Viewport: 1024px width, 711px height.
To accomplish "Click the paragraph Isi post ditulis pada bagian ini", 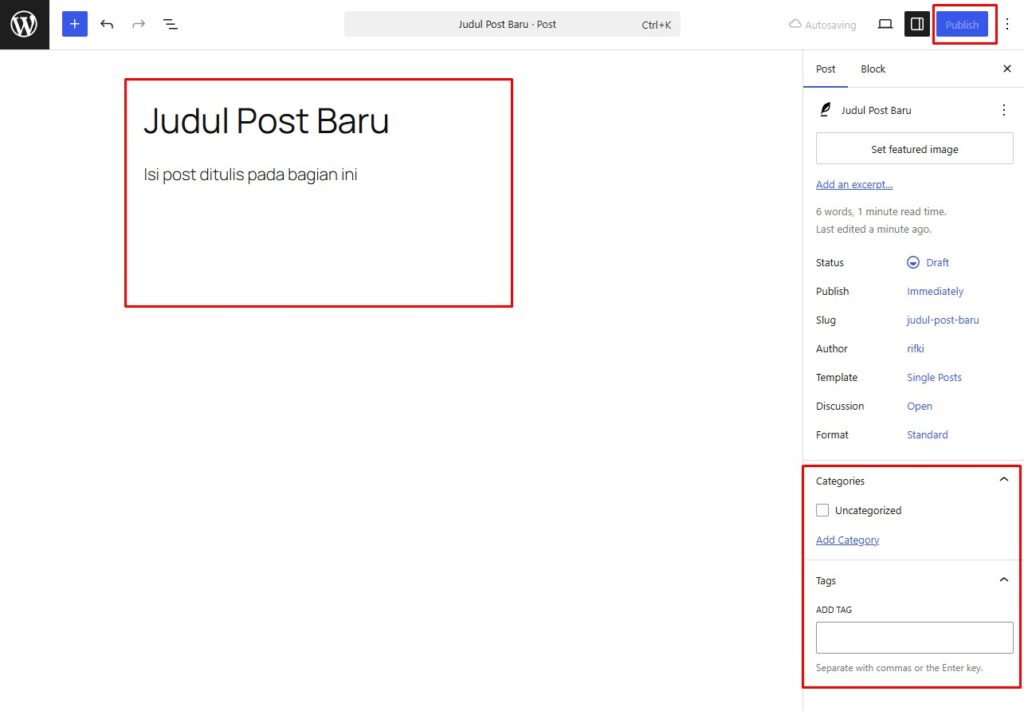I will click(250, 174).
